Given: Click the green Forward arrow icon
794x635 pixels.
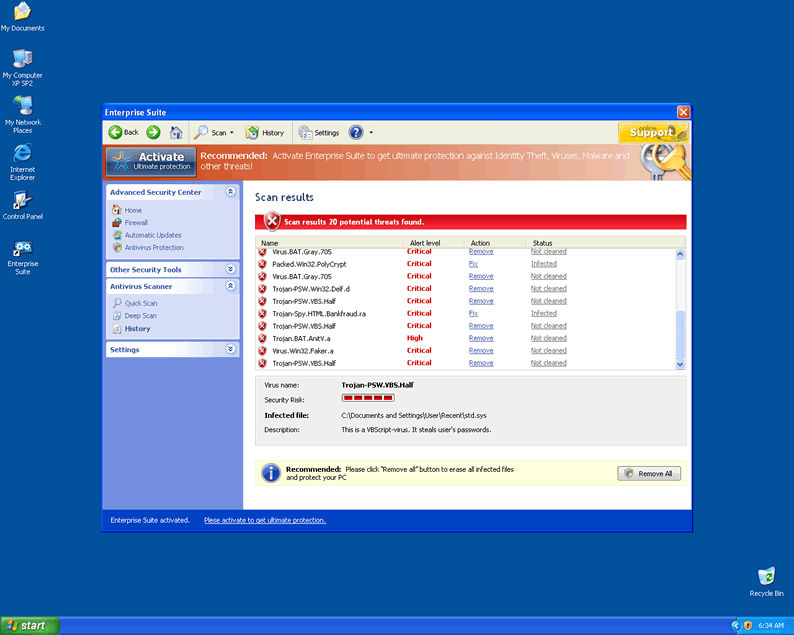Looking at the screenshot, I should [x=153, y=132].
